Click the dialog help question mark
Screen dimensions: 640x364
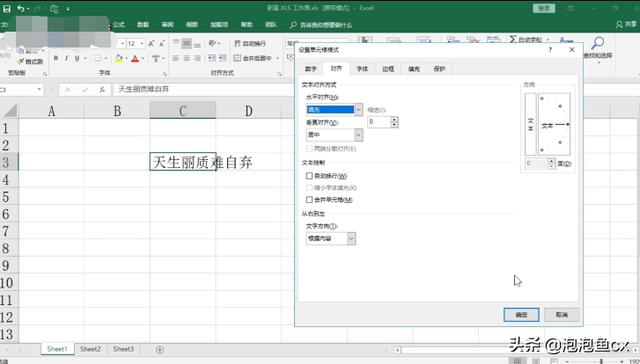click(x=550, y=50)
